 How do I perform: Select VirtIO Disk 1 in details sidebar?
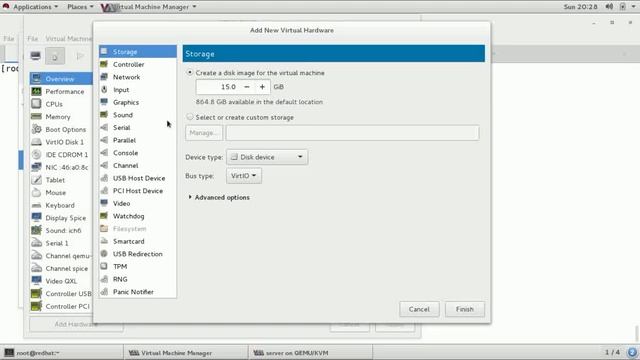61,142
